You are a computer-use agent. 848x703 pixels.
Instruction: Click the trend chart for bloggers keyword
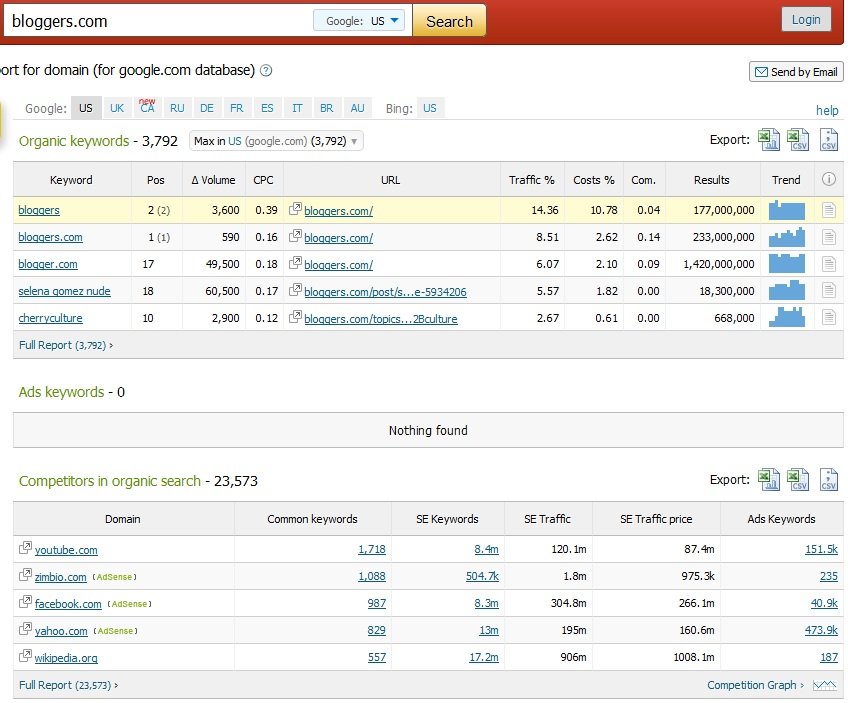(787, 210)
